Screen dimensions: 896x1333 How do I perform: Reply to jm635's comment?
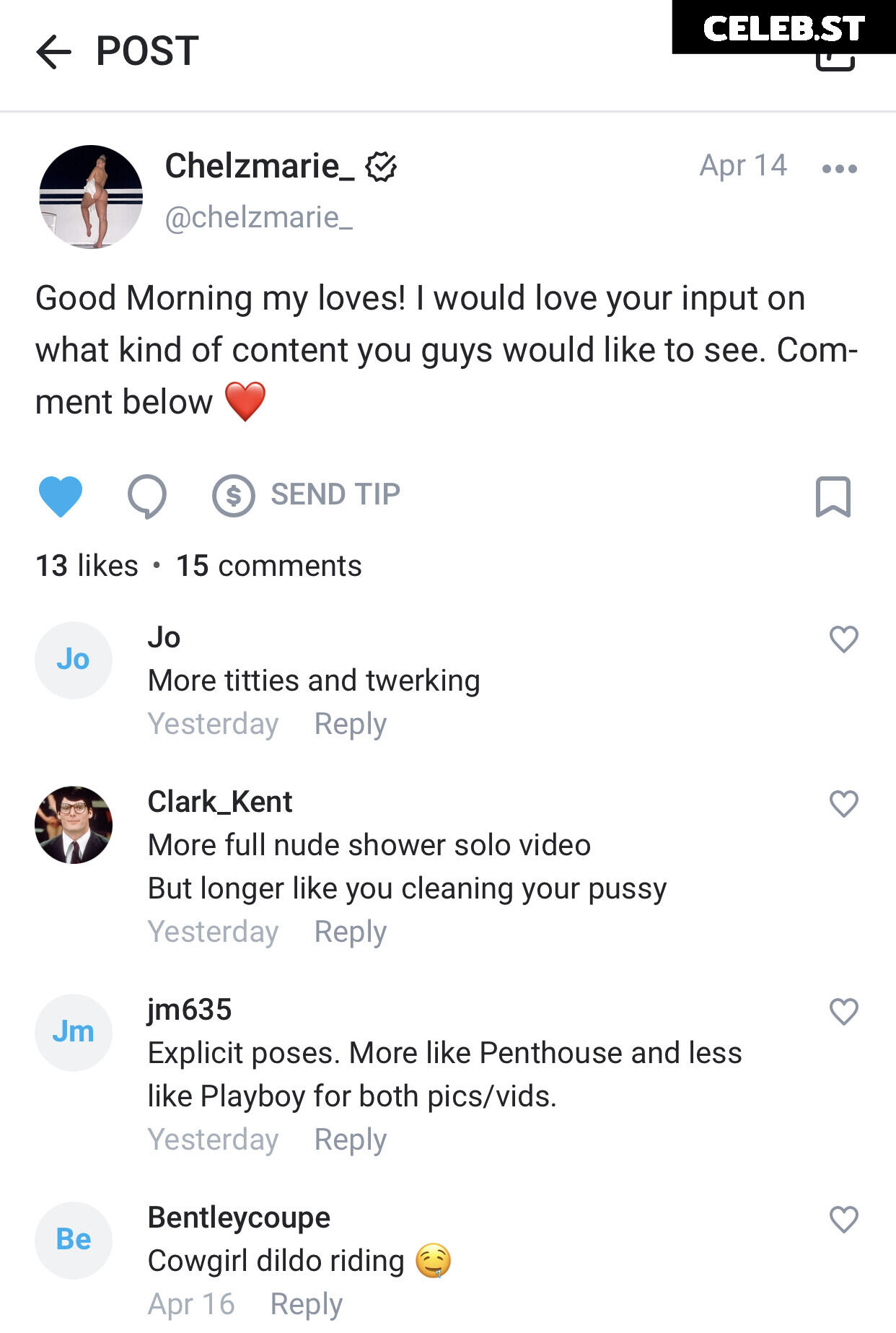[351, 1140]
